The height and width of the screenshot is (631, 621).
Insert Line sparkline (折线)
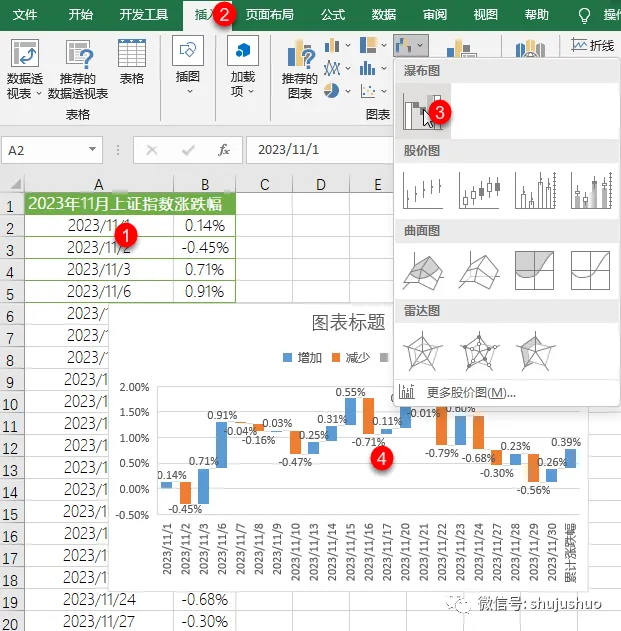click(593, 45)
